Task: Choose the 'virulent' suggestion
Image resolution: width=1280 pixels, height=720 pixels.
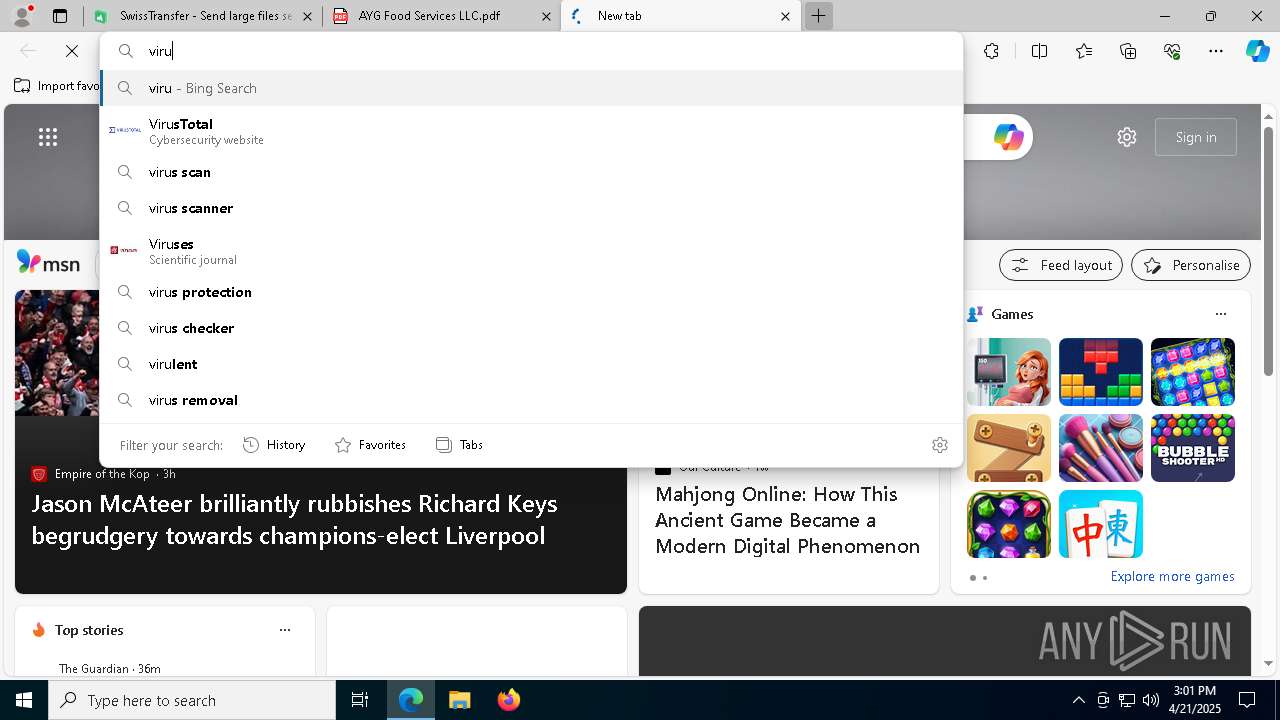Action: (x=531, y=364)
